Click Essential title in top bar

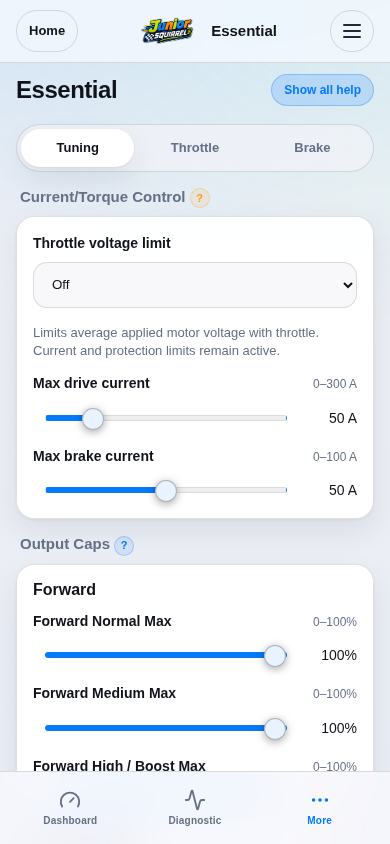coord(244,31)
